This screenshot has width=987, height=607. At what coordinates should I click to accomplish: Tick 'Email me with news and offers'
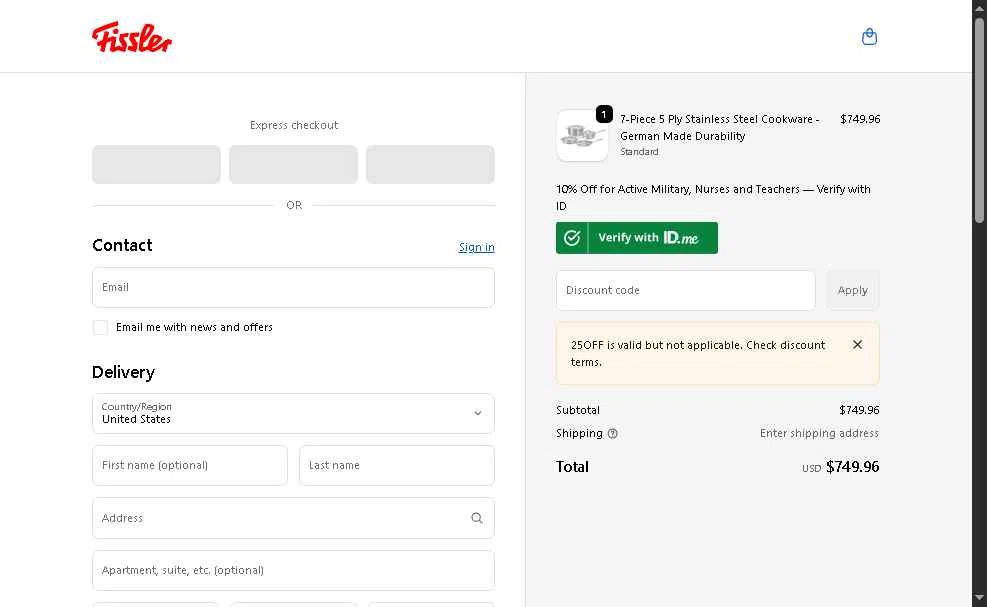point(100,327)
